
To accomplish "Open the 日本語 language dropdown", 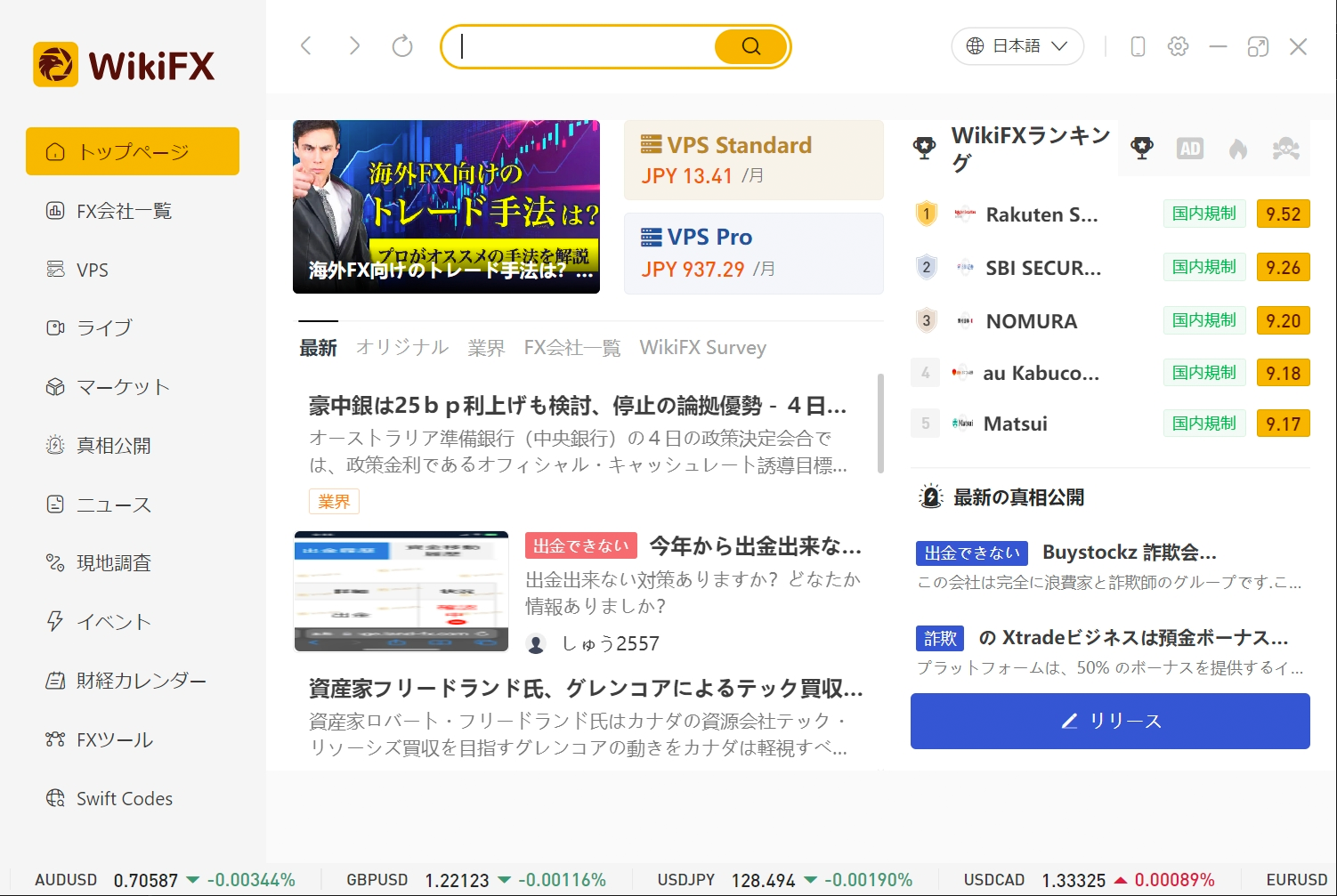I will coord(1017,46).
